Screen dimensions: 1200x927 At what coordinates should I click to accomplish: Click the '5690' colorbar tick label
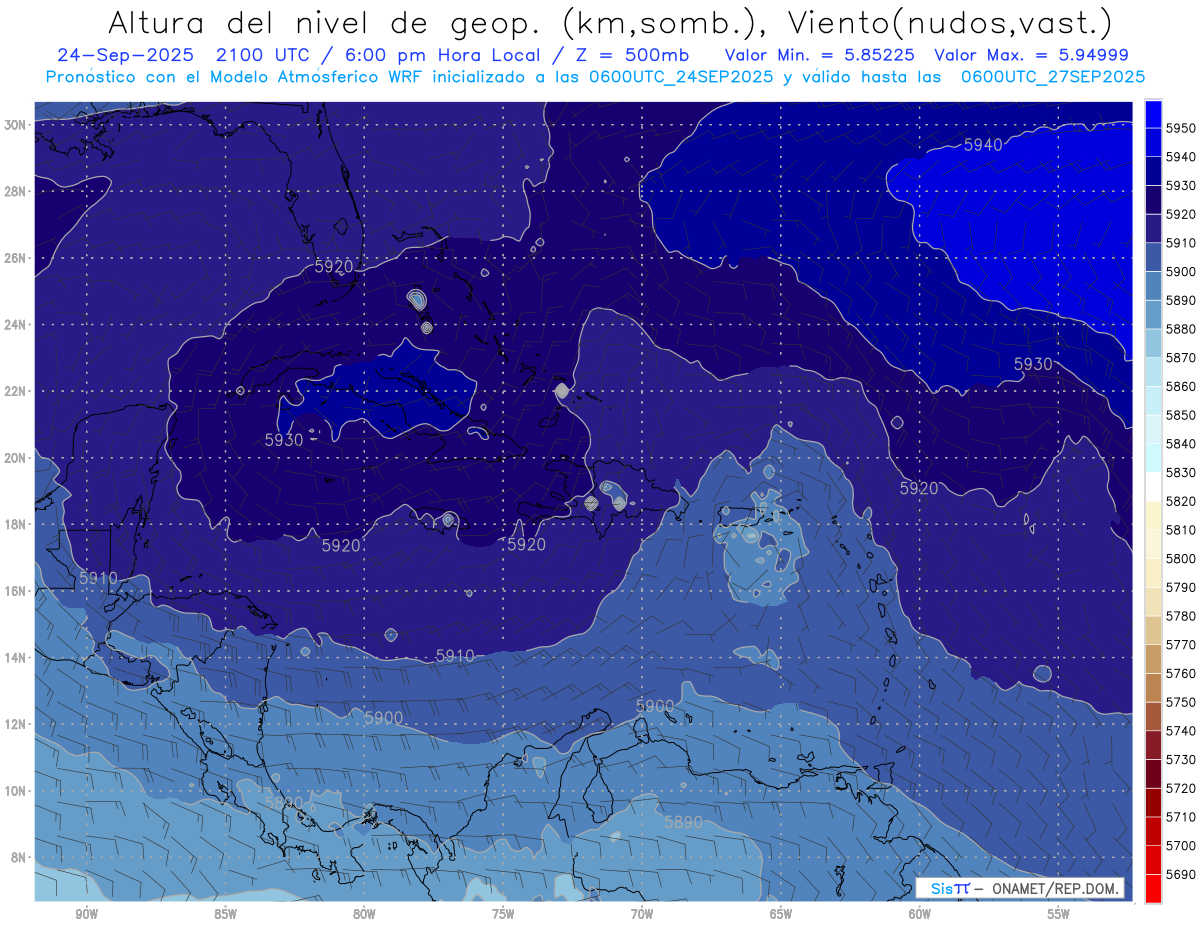1180,875
